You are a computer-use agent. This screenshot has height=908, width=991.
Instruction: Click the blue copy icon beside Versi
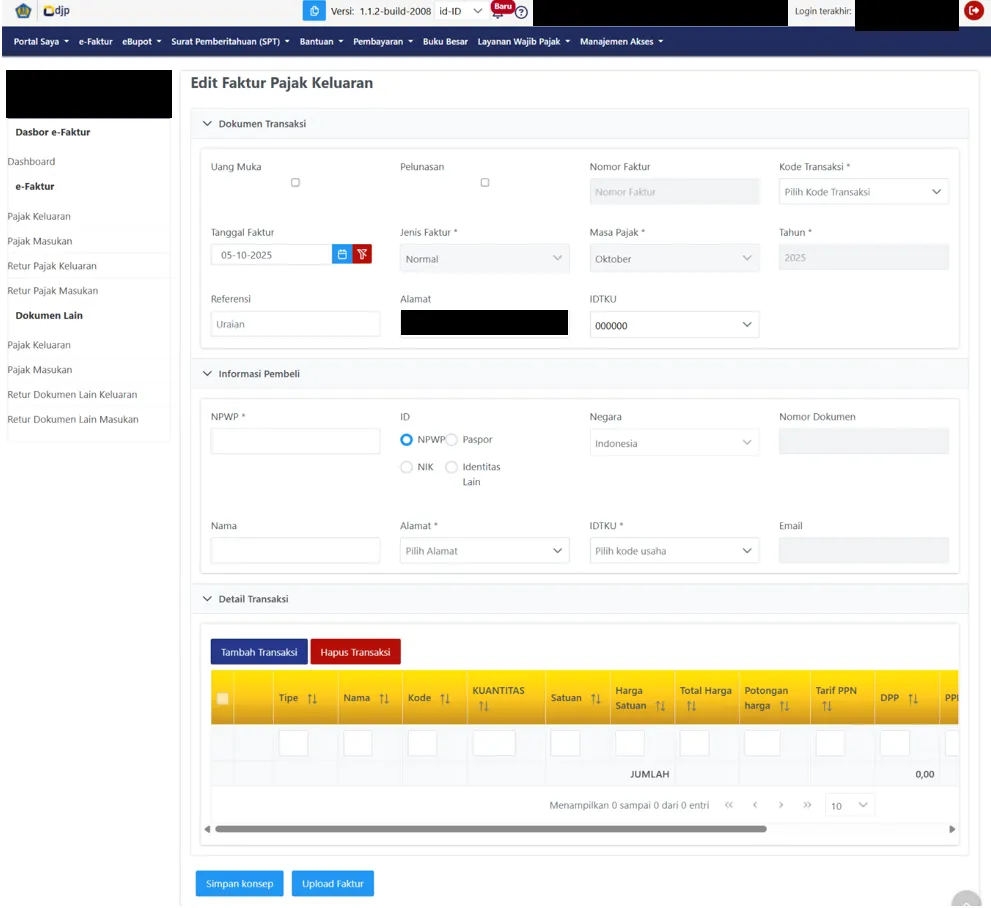[314, 11]
